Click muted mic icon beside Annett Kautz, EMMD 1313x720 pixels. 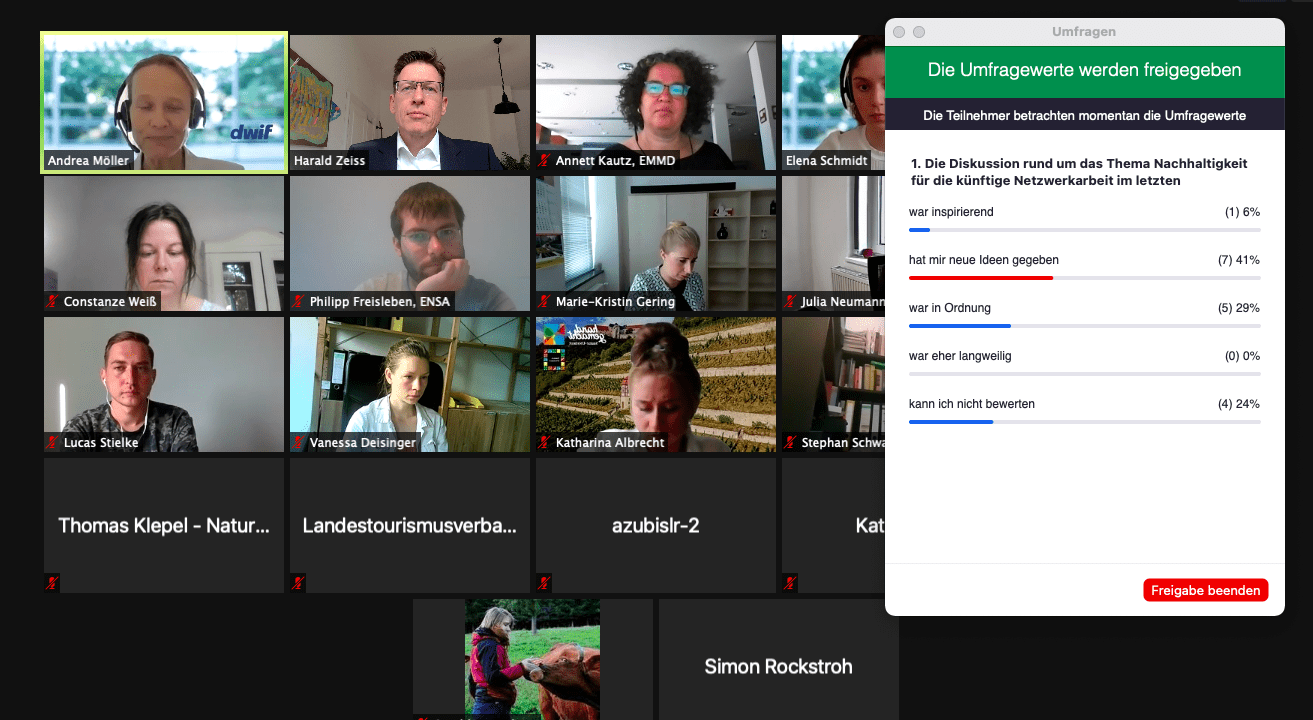544,160
